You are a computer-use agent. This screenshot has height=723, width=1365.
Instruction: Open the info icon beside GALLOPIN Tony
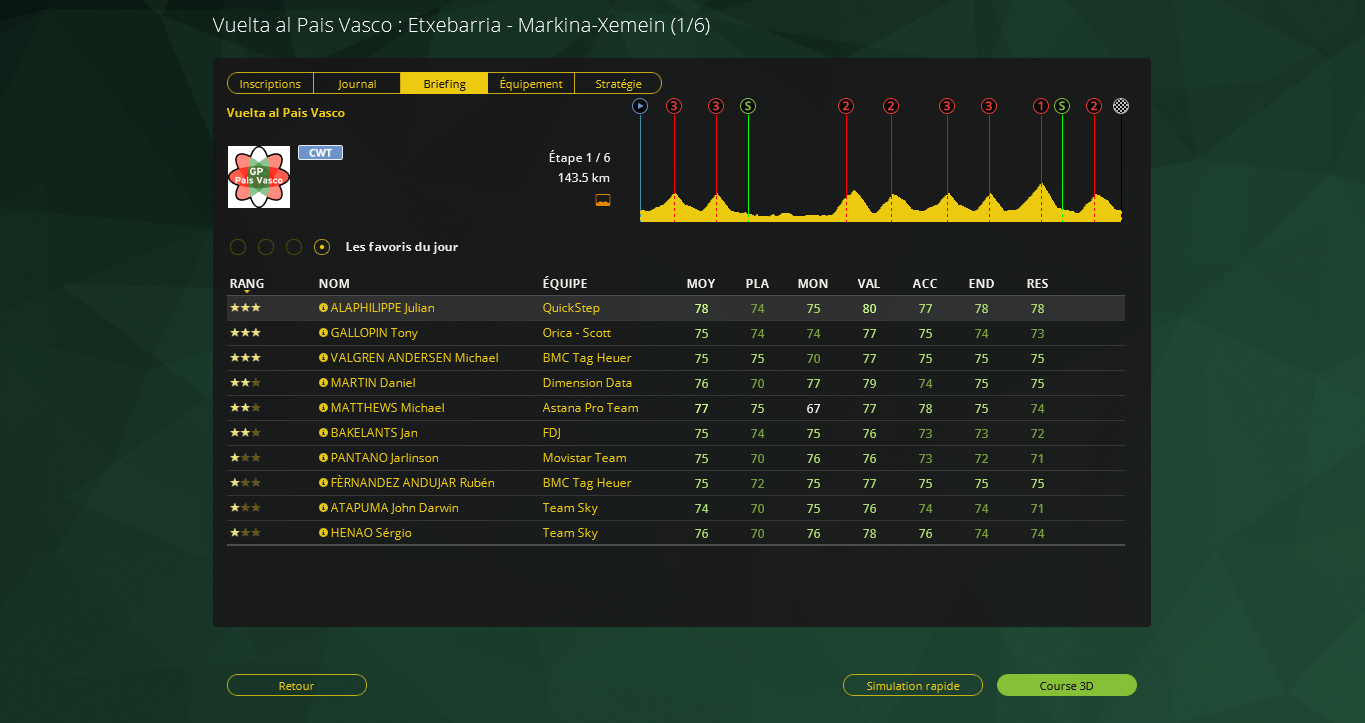click(x=323, y=333)
